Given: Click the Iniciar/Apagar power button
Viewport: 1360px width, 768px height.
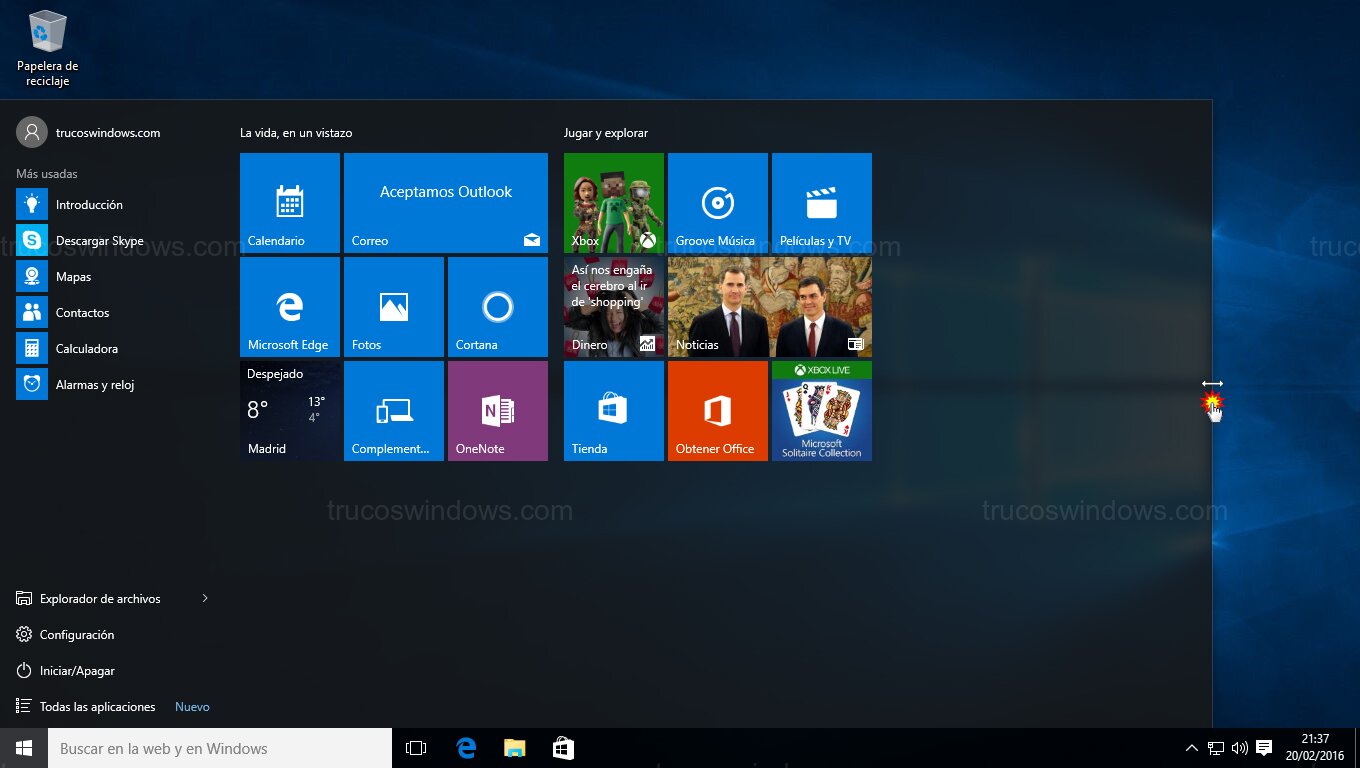Looking at the screenshot, I should (x=76, y=671).
